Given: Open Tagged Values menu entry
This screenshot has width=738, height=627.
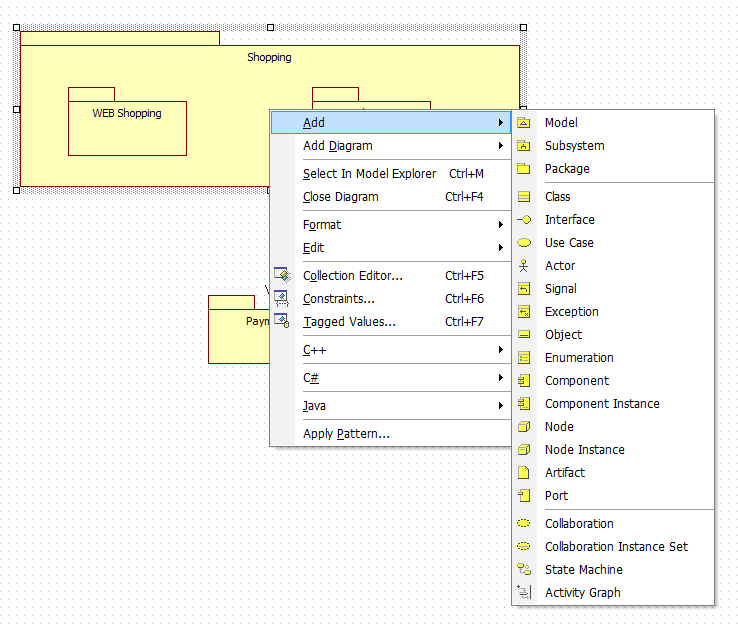Looking at the screenshot, I should (391, 322).
